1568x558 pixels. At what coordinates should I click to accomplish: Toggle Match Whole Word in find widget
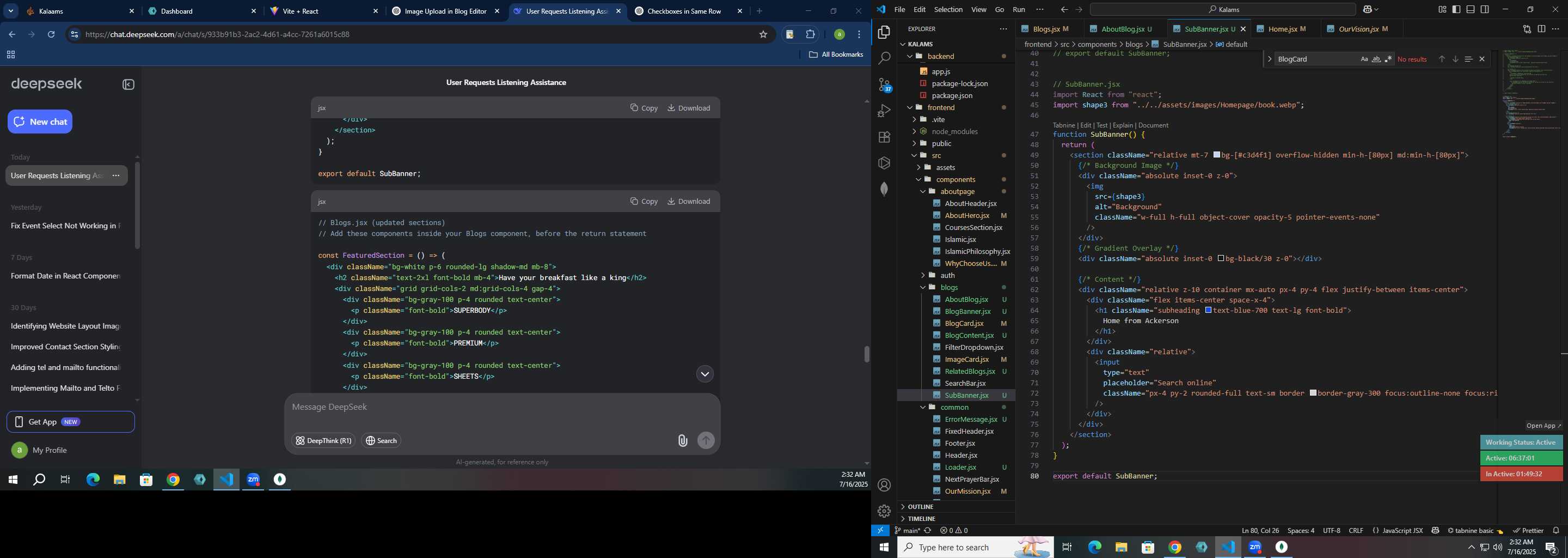tap(1376, 59)
